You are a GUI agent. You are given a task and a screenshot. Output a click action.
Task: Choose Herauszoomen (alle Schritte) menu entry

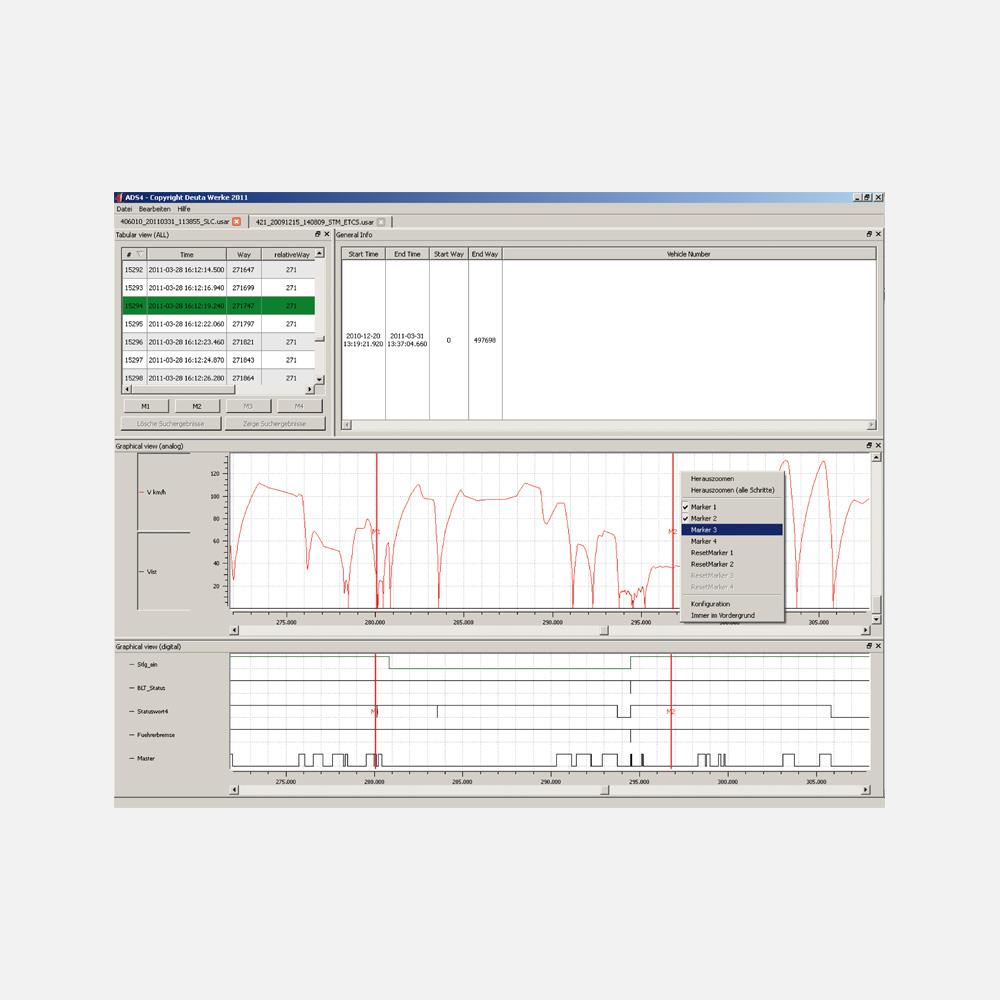click(732, 490)
